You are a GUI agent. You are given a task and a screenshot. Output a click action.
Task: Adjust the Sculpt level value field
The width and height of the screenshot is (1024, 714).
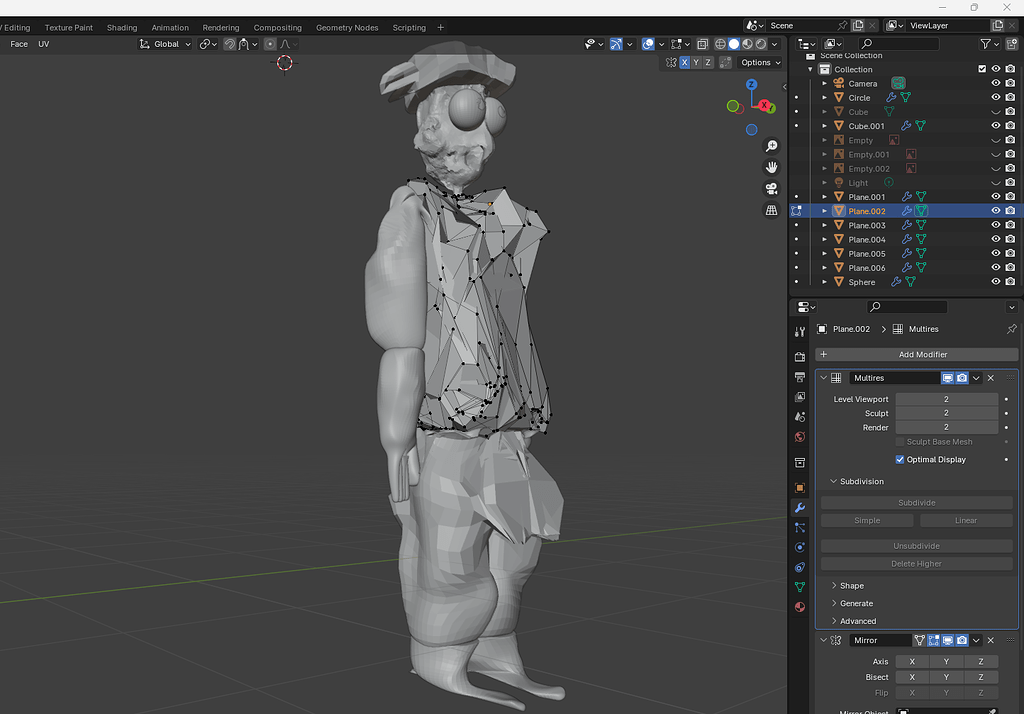[x=946, y=413]
